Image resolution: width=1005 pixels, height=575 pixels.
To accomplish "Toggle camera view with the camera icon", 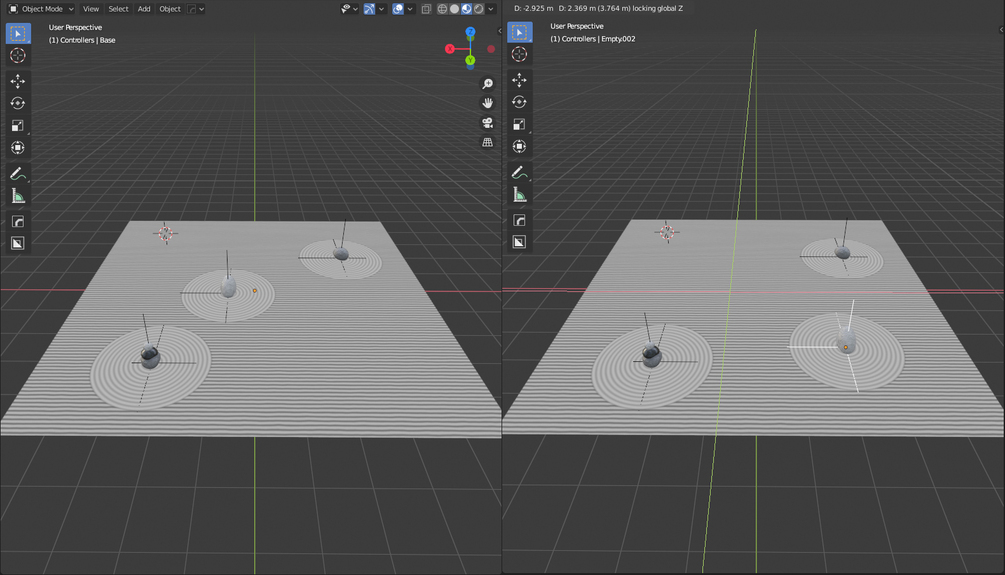I will click(488, 122).
